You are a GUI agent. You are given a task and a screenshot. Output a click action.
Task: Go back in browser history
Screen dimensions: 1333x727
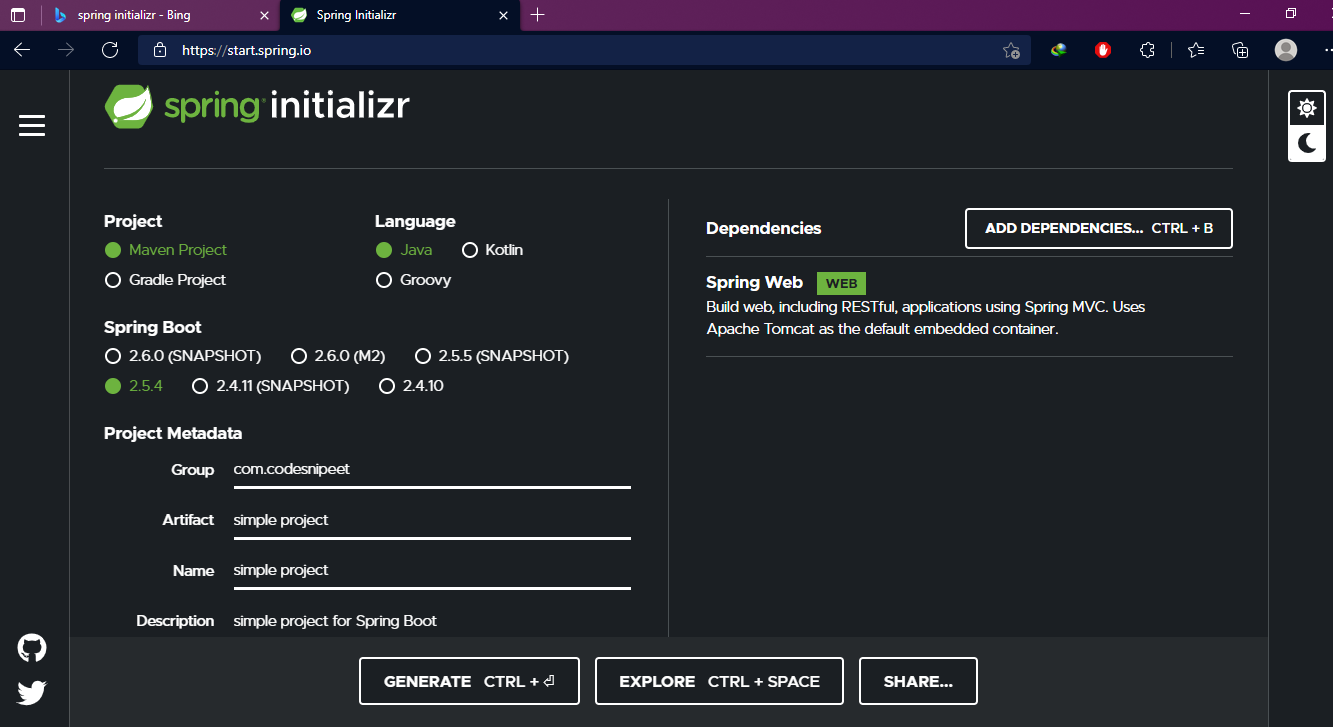(x=22, y=50)
